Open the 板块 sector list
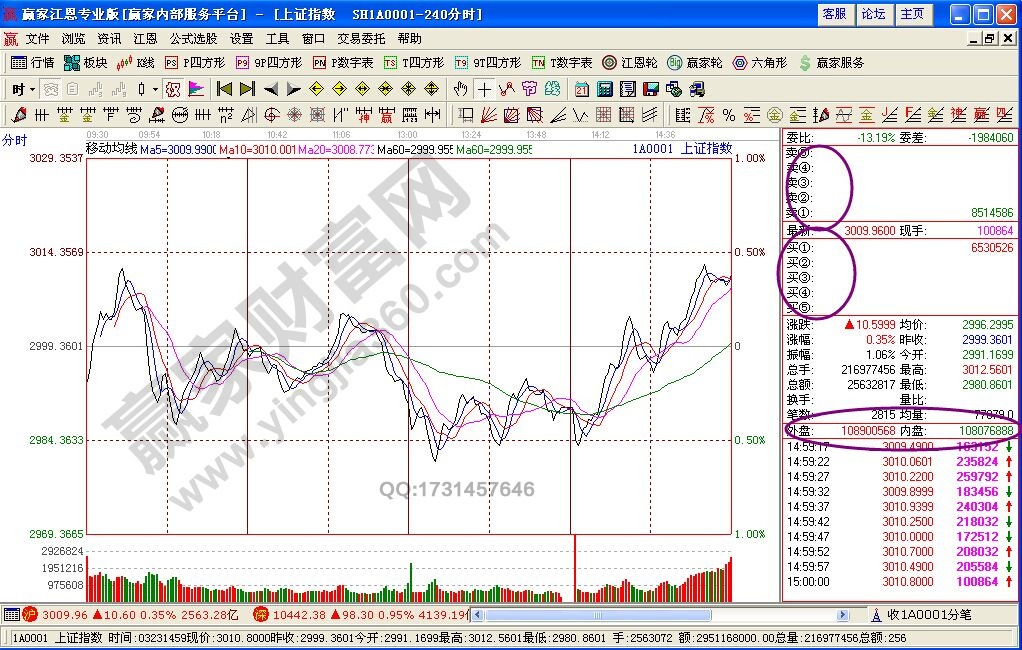 tap(85, 62)
